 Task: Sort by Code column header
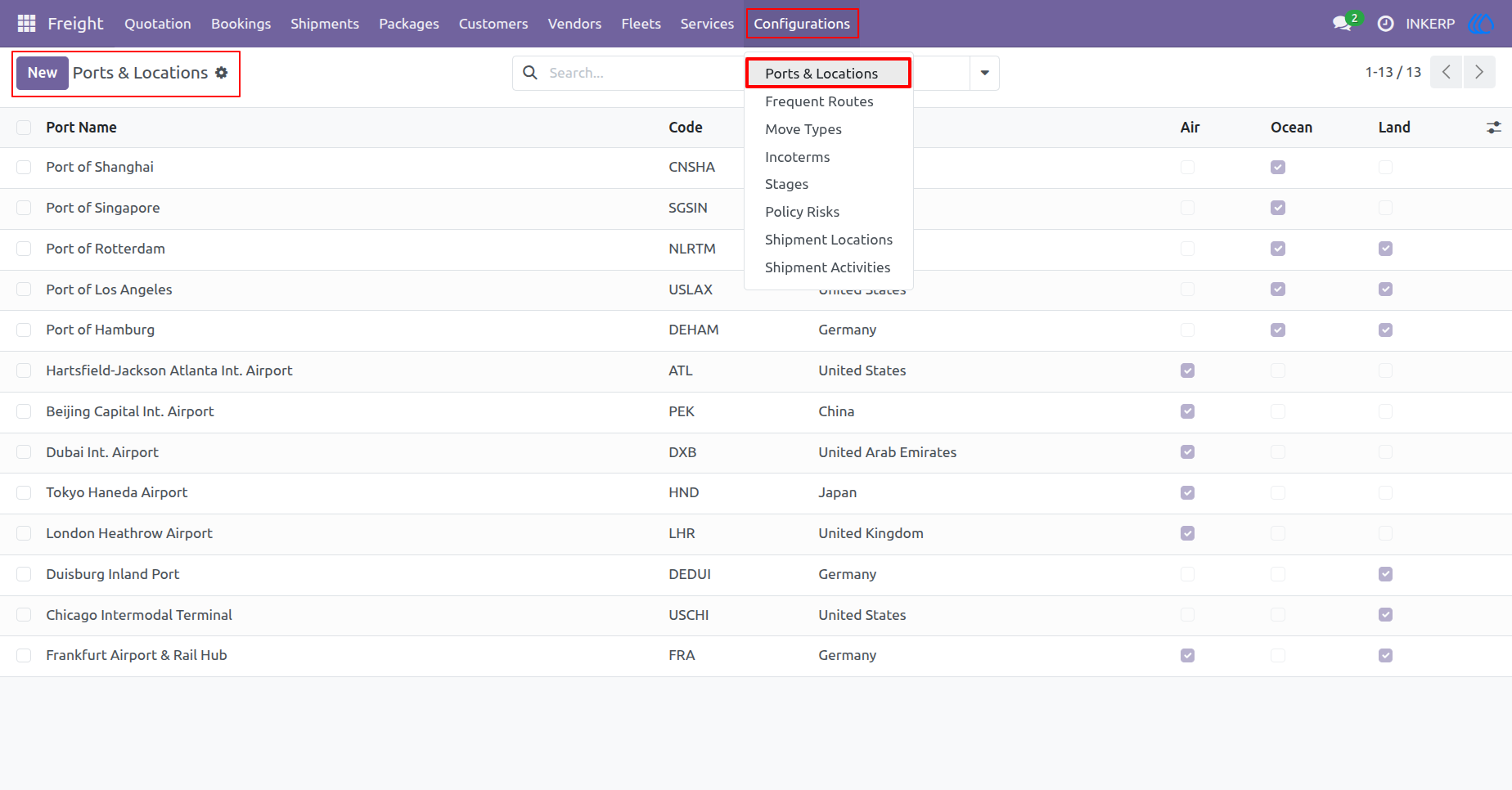(x=686, y=128)
